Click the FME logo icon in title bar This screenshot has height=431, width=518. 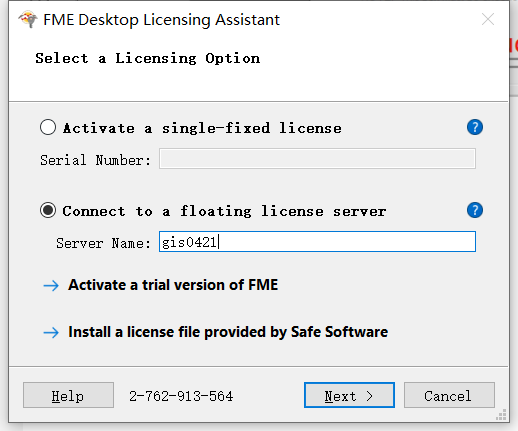click(x=28, y=19)
